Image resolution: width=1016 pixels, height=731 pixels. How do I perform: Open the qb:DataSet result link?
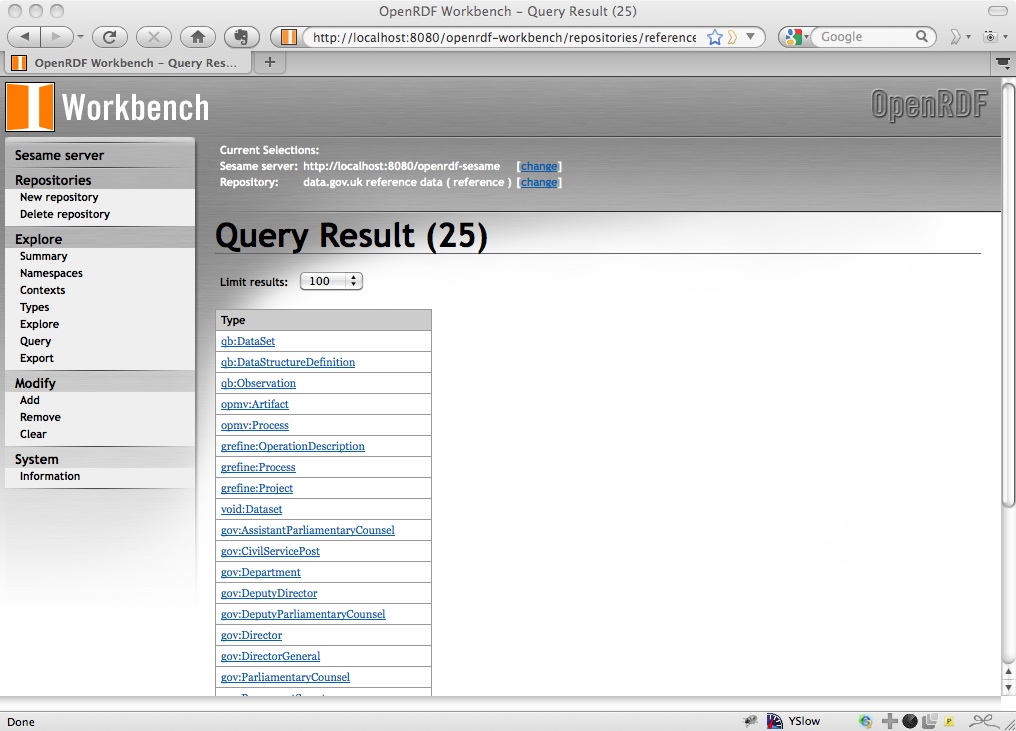pos(248,341)
